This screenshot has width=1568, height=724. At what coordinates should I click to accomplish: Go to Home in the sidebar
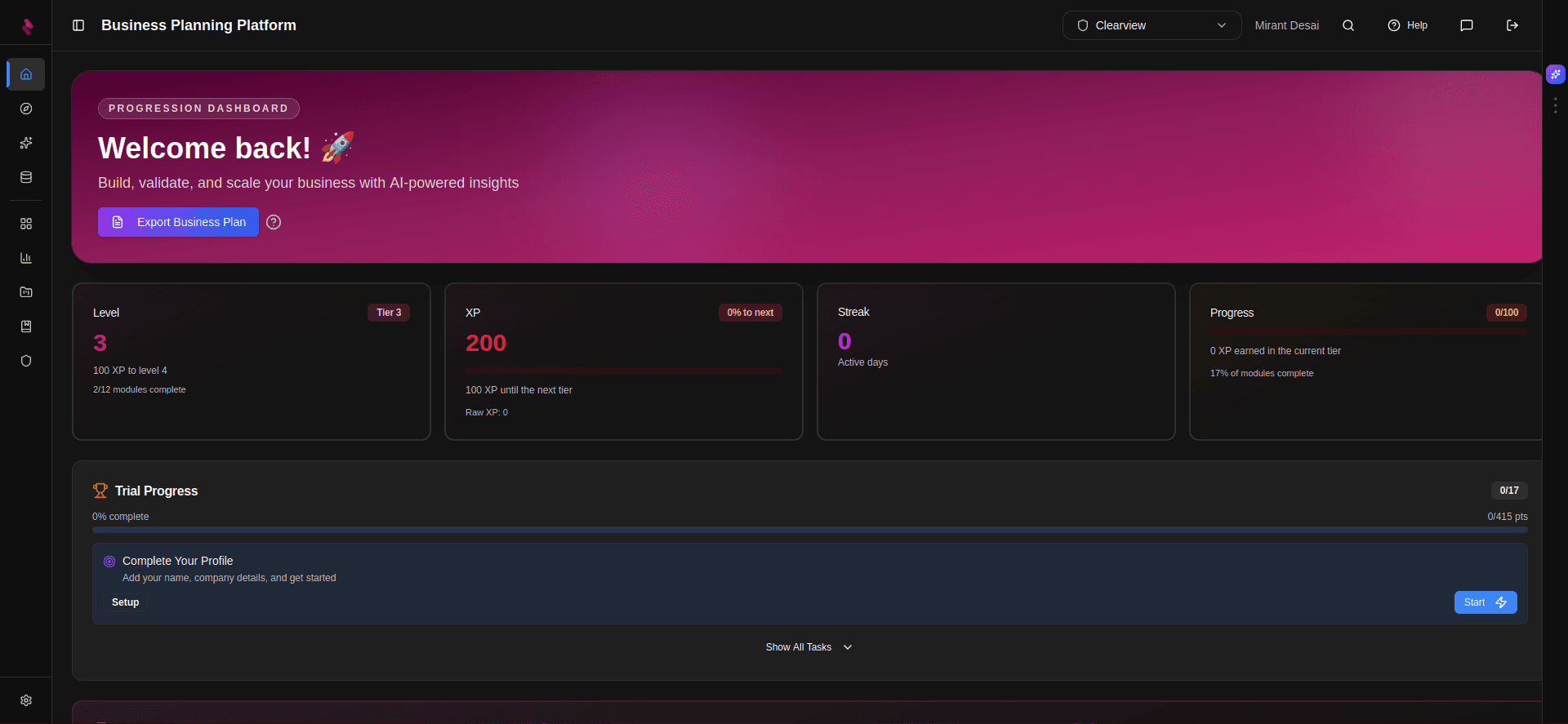point(26,74)
